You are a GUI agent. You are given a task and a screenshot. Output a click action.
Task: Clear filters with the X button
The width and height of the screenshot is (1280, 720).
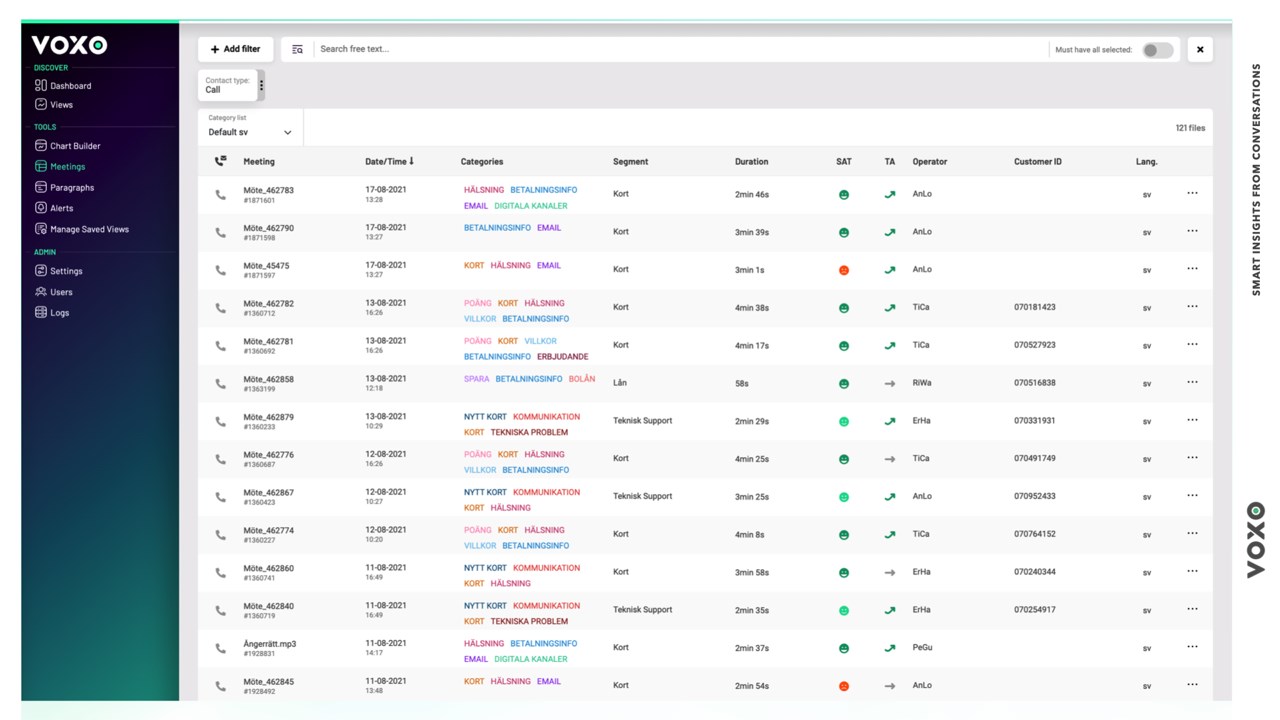point(1200,49)
